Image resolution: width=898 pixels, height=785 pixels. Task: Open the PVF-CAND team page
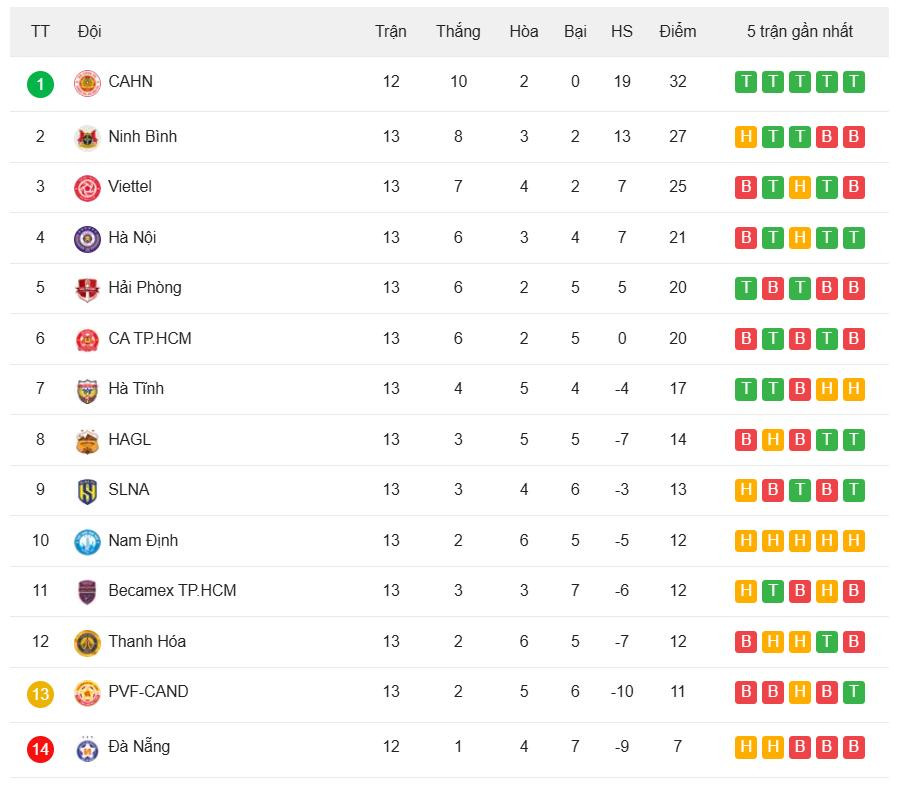click(148, 691)
